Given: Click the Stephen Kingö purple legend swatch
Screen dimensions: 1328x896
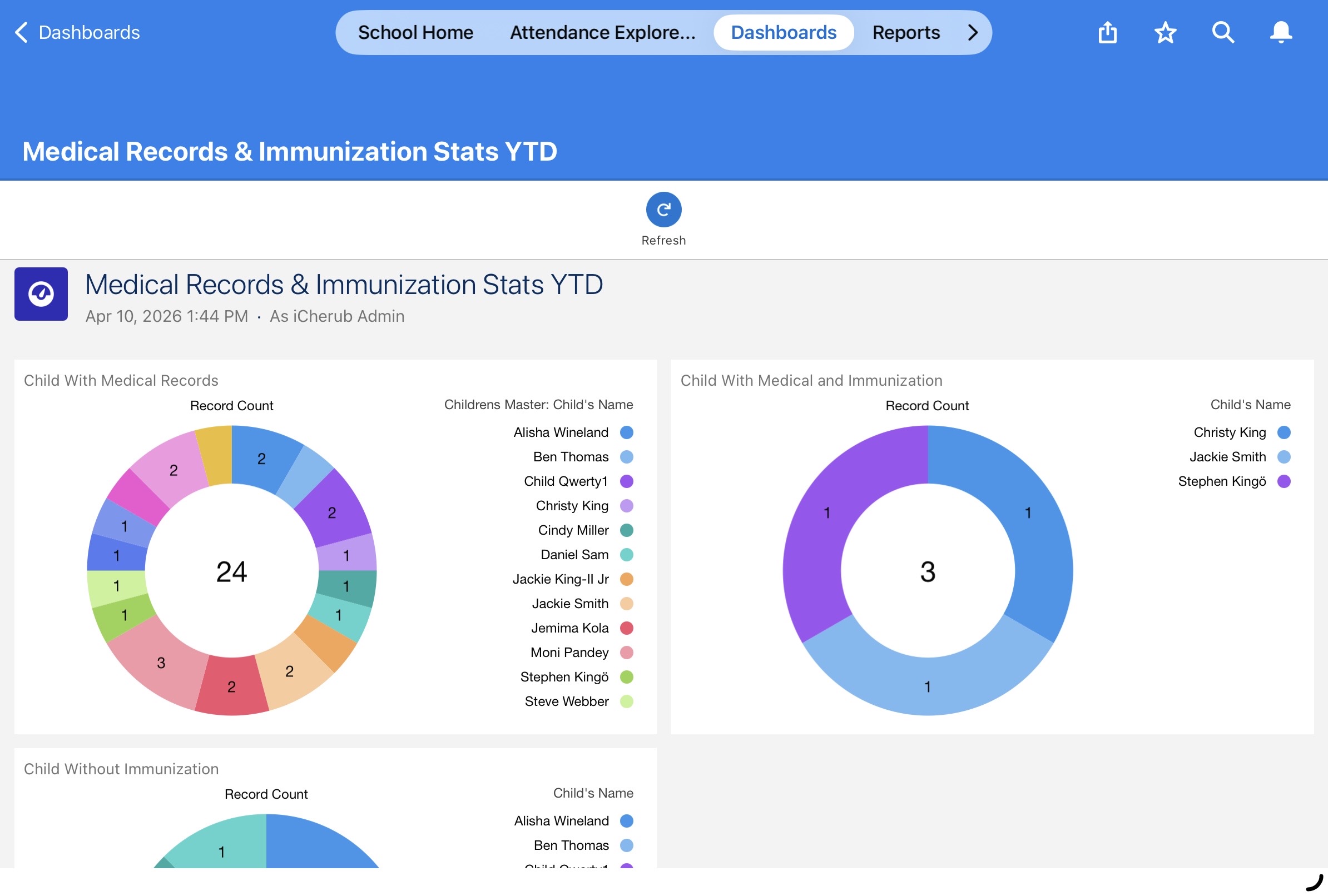Looking at the screenshot, I should (x=1284, y=481).
